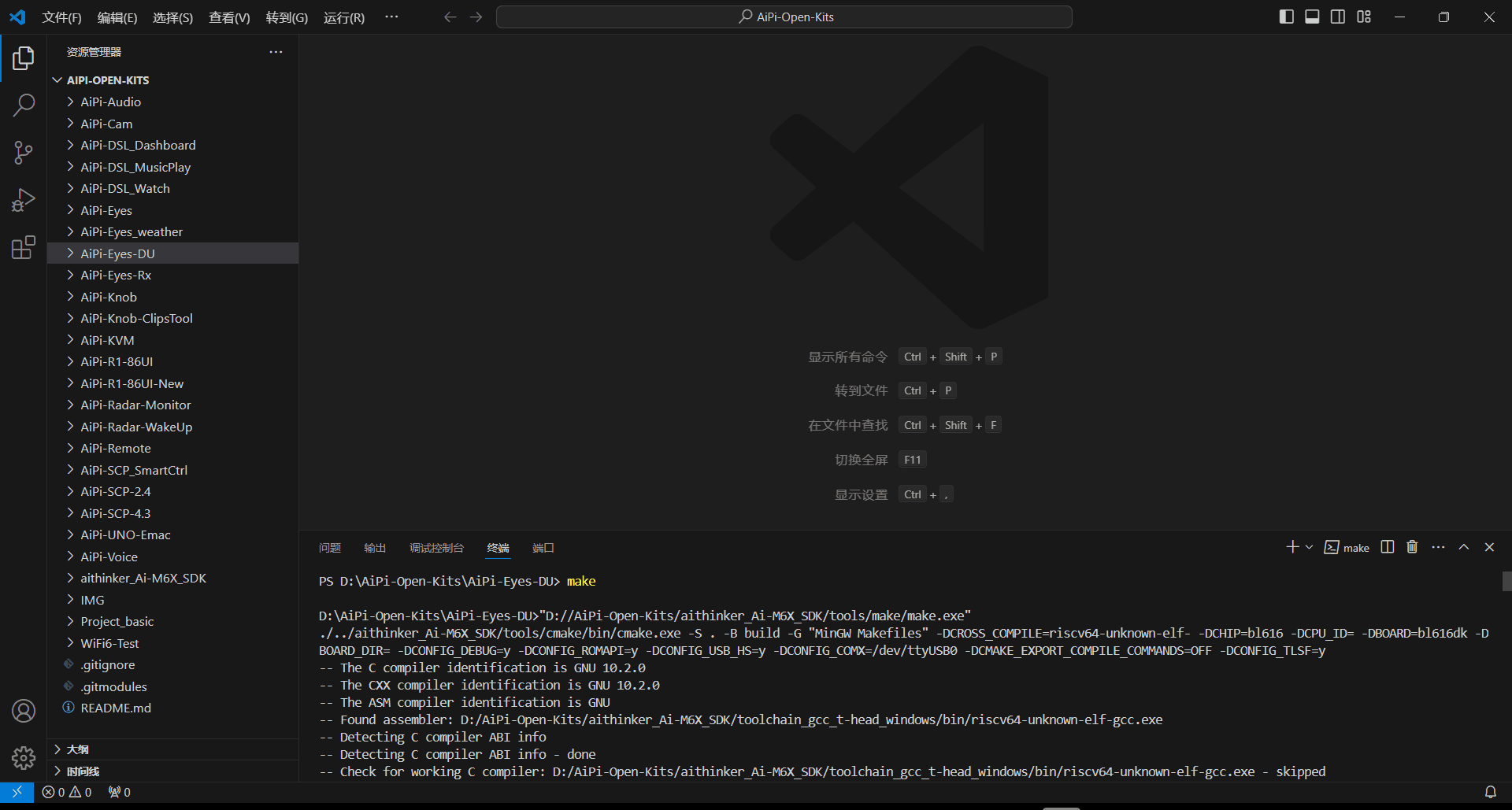The width and height of the screenshot is (1512, 810).
Task: Expand the AiPi-Eyes-DU folder
Action: point(173,253)
